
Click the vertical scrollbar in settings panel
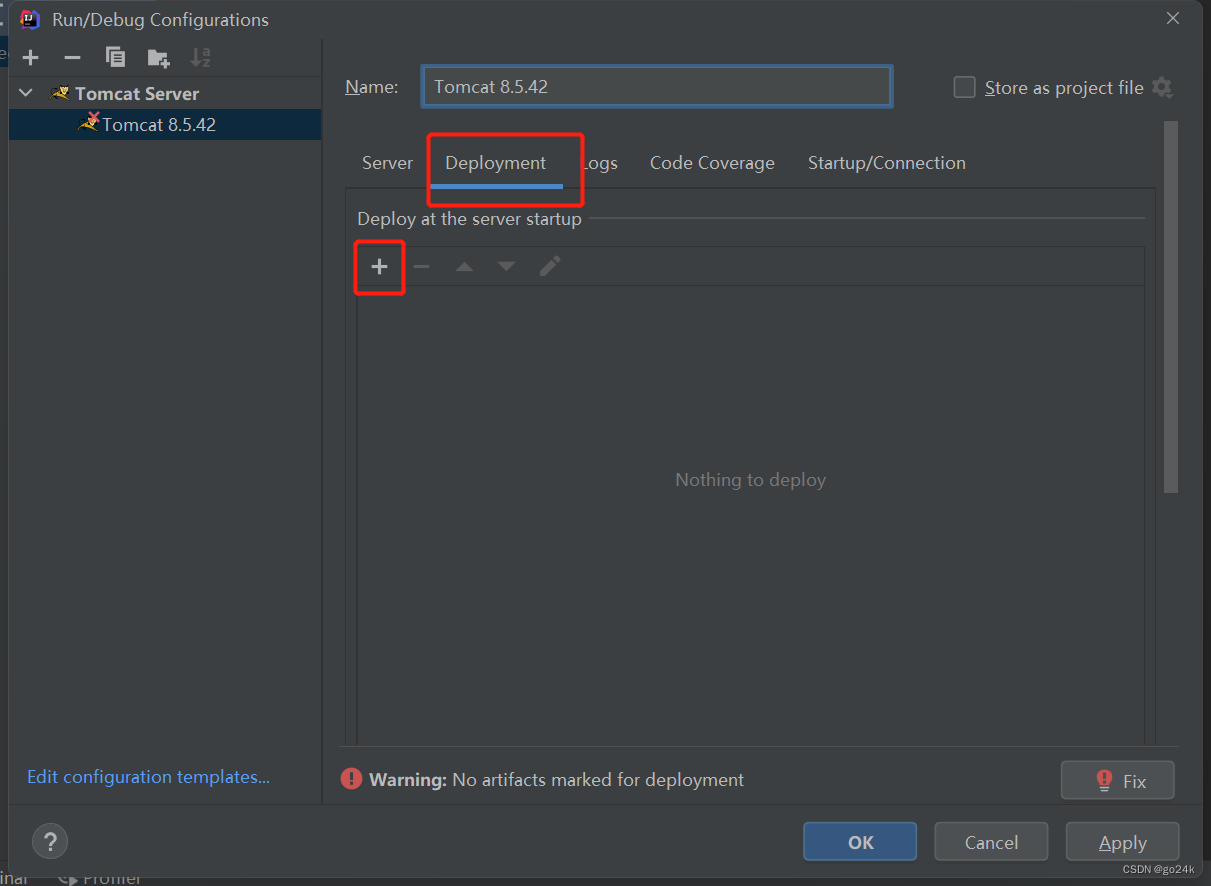tap(1171, 306)
